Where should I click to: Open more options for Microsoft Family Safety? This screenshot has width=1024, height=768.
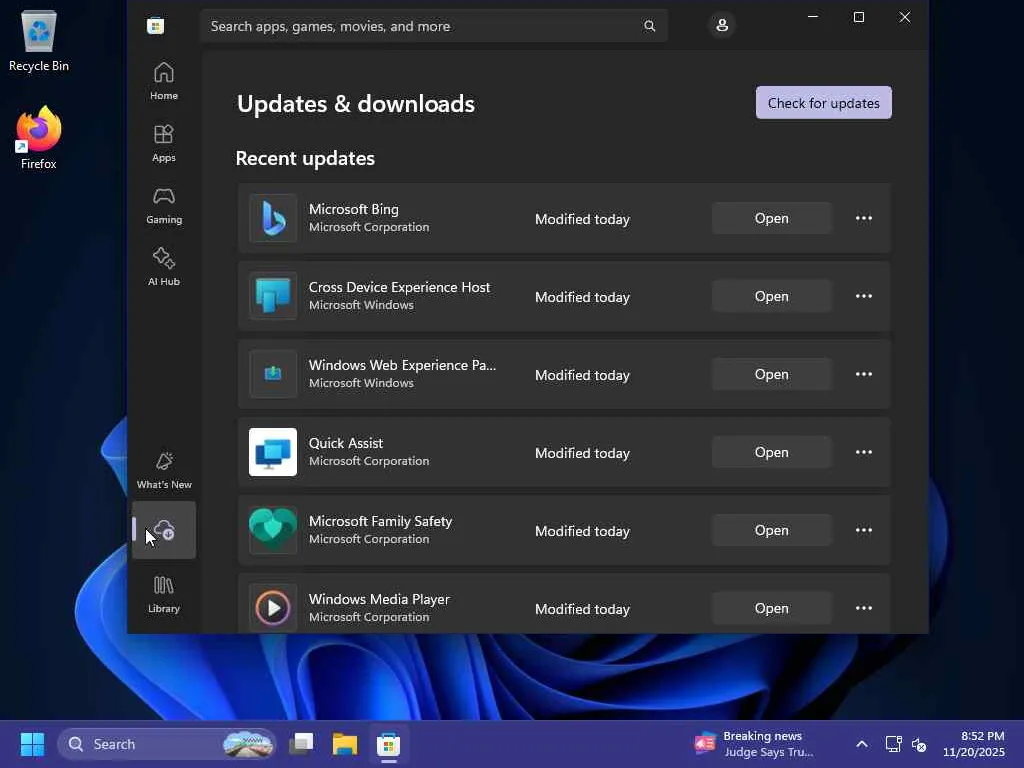tap(863, 530)
